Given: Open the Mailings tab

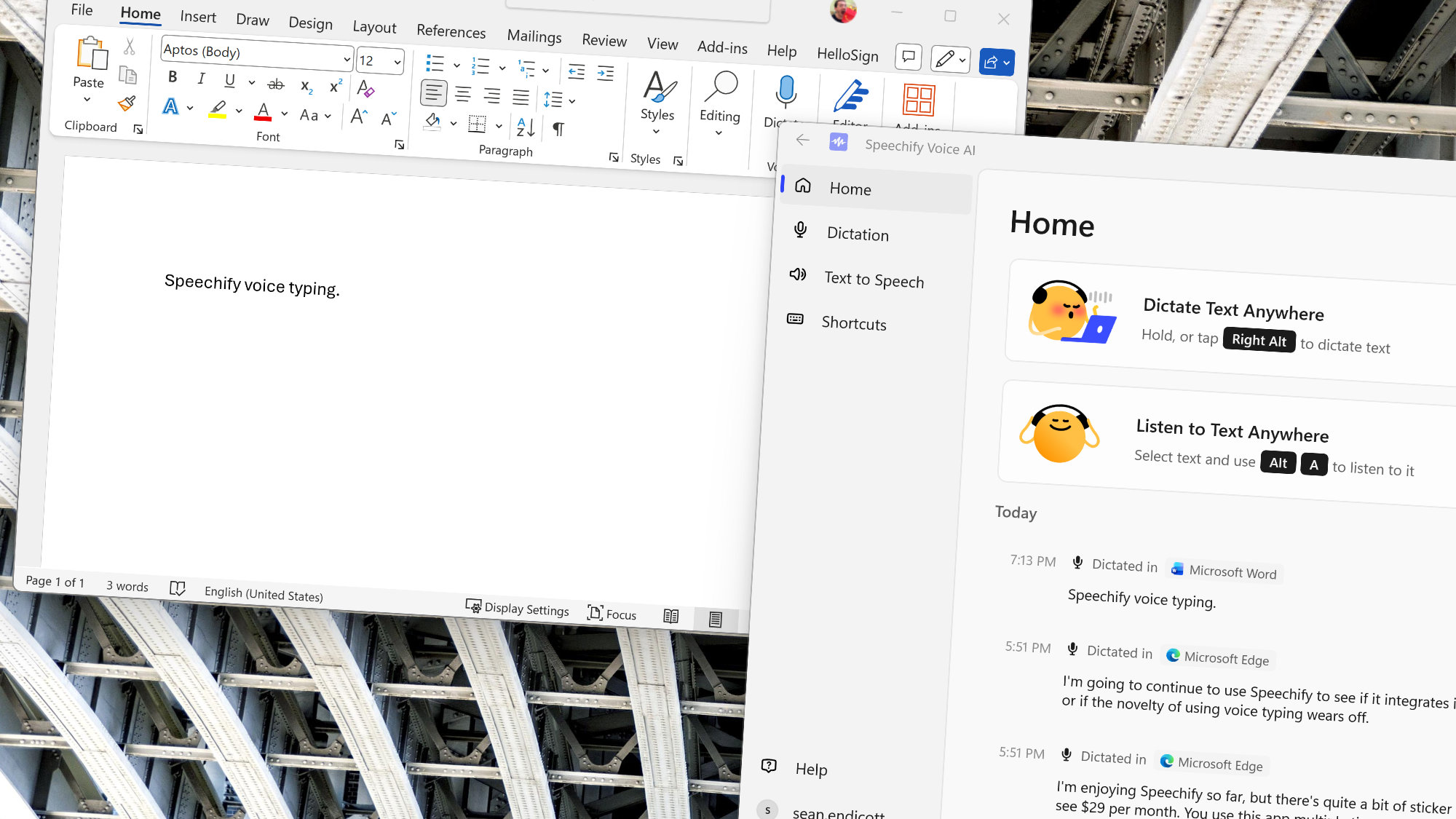Looking at the screenshot, I should tap(534, 37).
